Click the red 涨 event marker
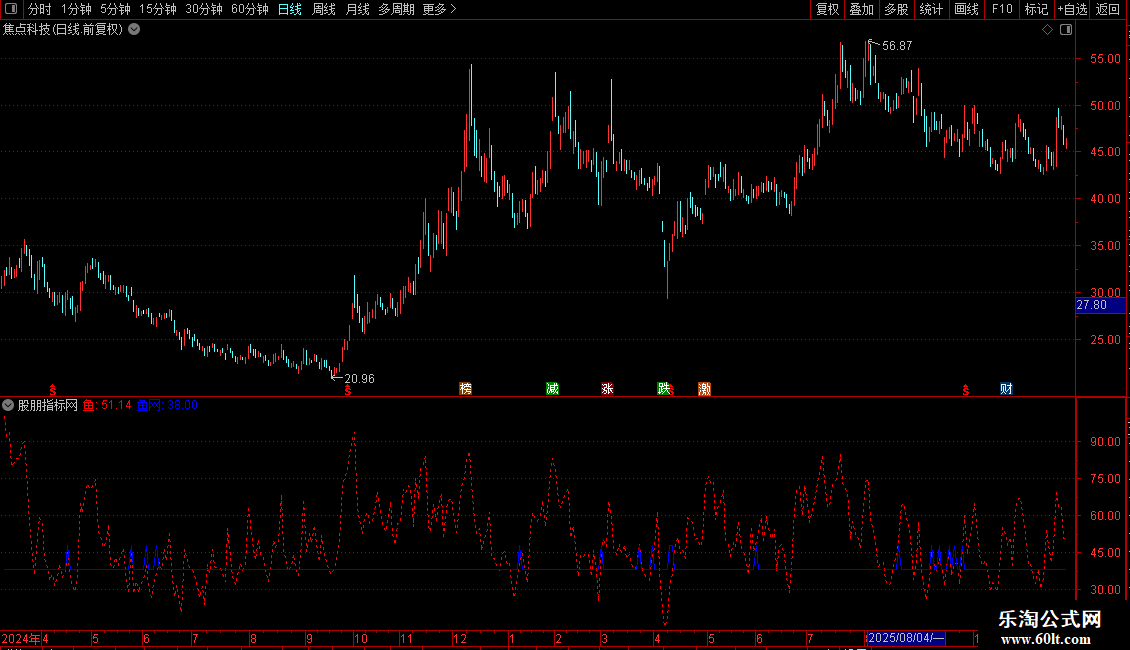Image resolution: width=1130 pixels, height=650 pixels. [x=607, y=389]
